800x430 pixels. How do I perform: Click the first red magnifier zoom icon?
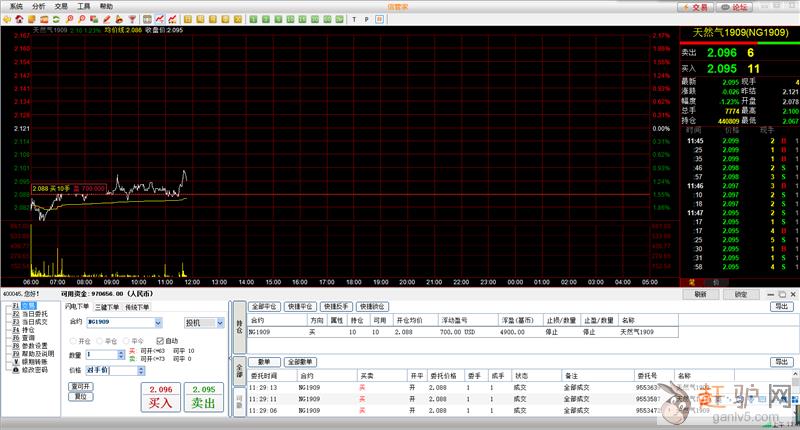69,19
